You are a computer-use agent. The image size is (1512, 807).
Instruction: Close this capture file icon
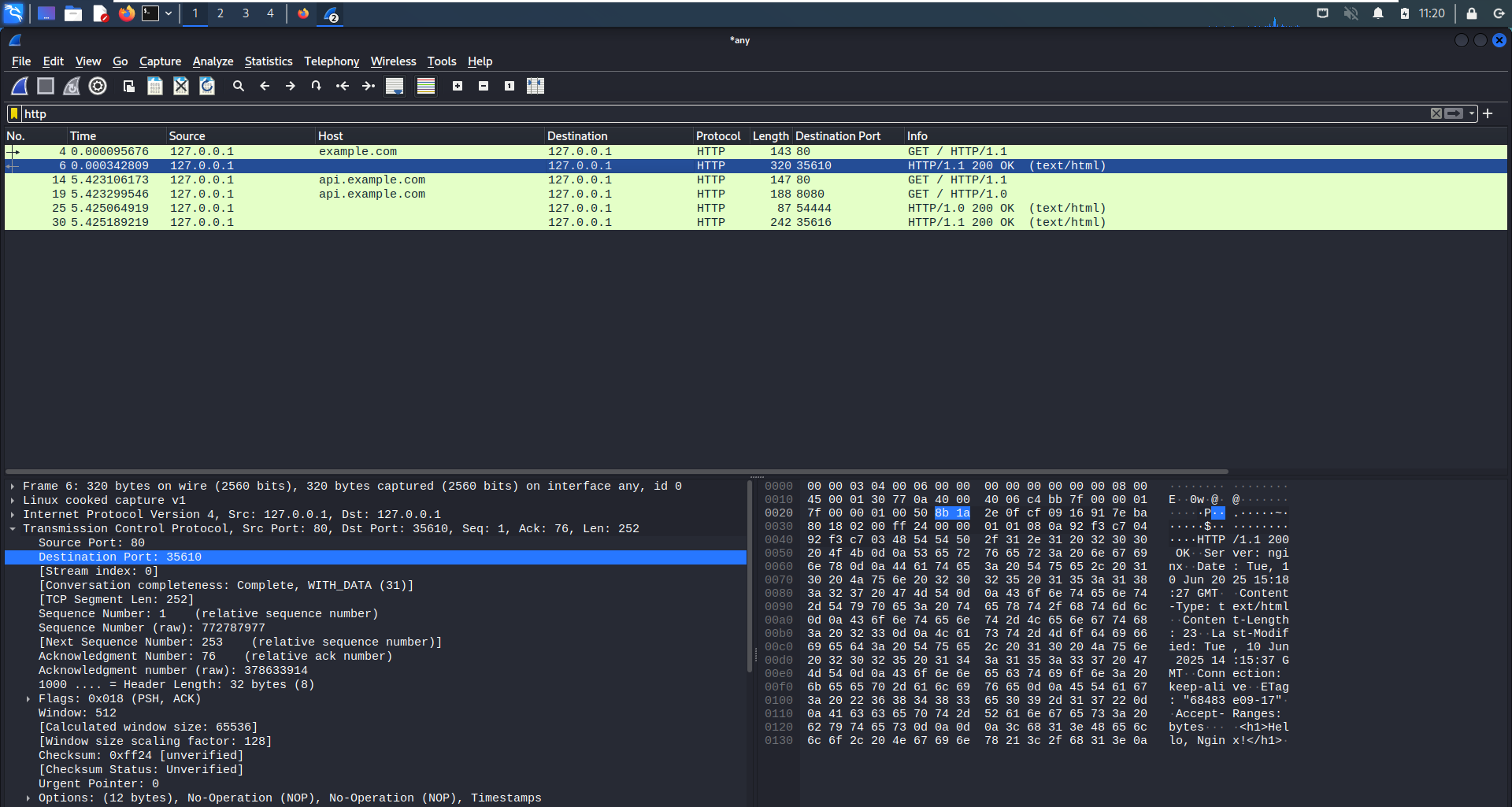pos(181,86)
